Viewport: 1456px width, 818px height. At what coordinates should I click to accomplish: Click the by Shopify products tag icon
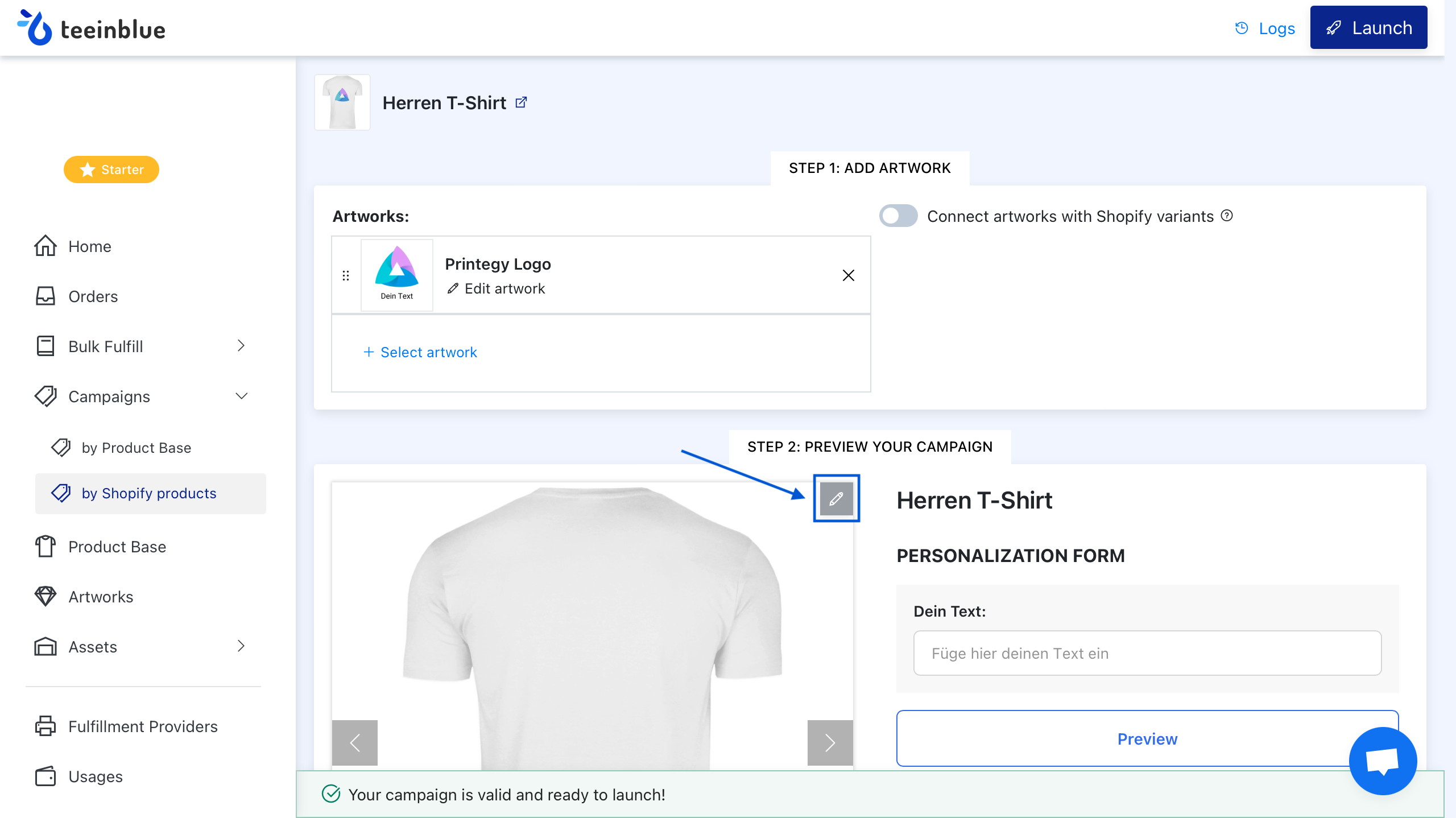tap(61, 493)
